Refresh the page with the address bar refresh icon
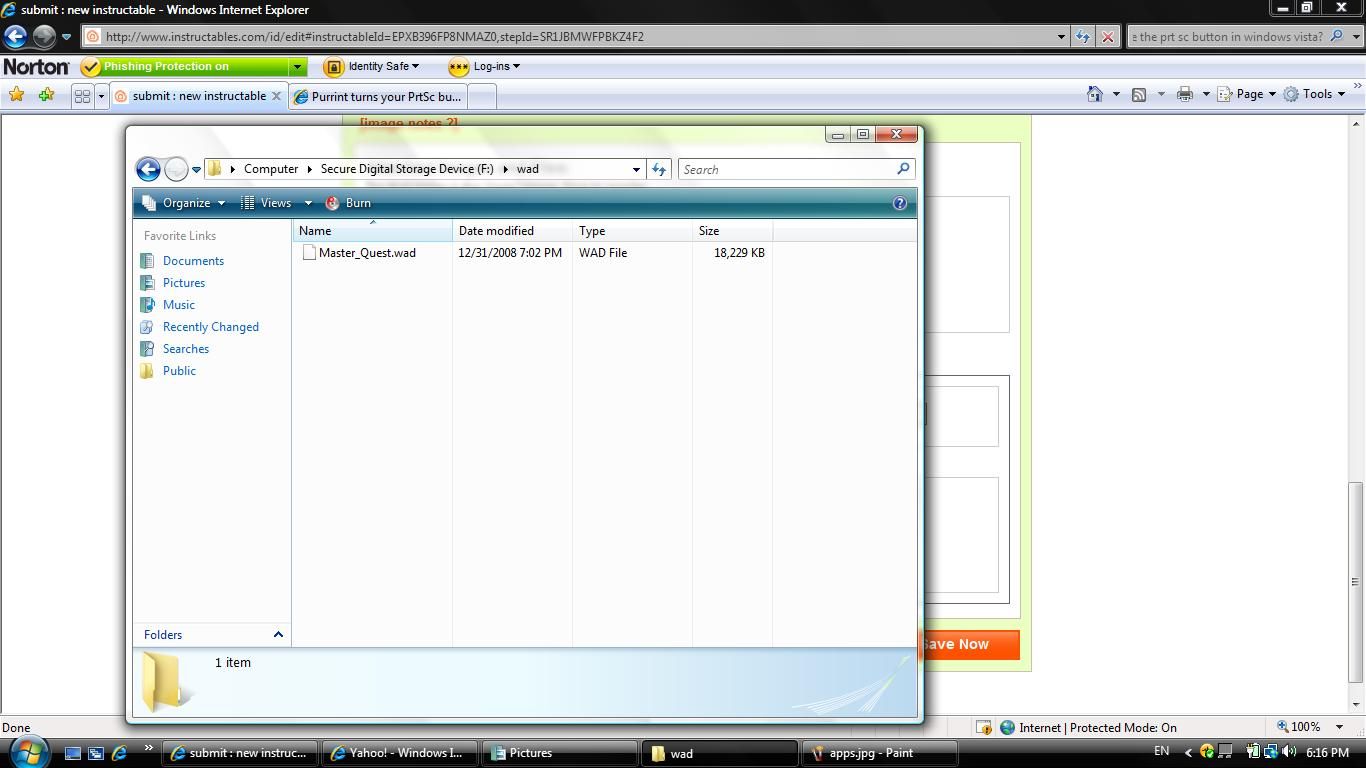This screenshot has width=1366, height=768. coord(1083,35)
